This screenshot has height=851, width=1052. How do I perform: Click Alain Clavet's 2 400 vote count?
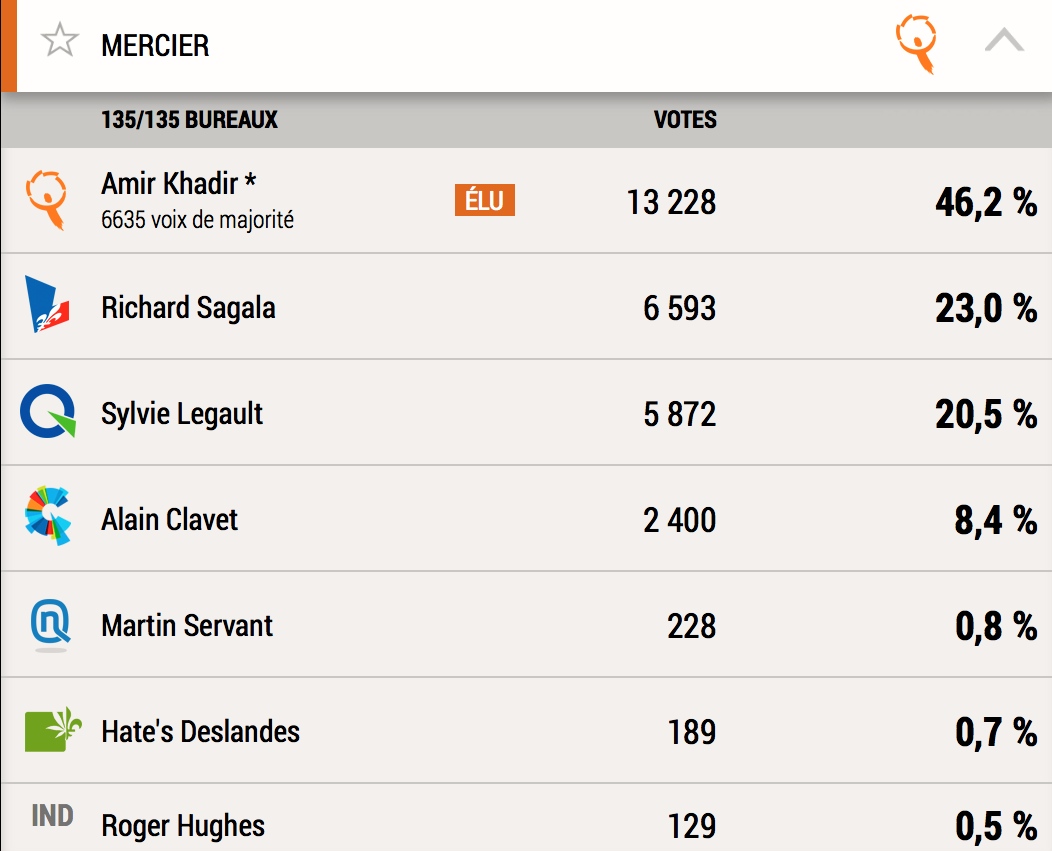pyautogui.click(x=679, y=520)
